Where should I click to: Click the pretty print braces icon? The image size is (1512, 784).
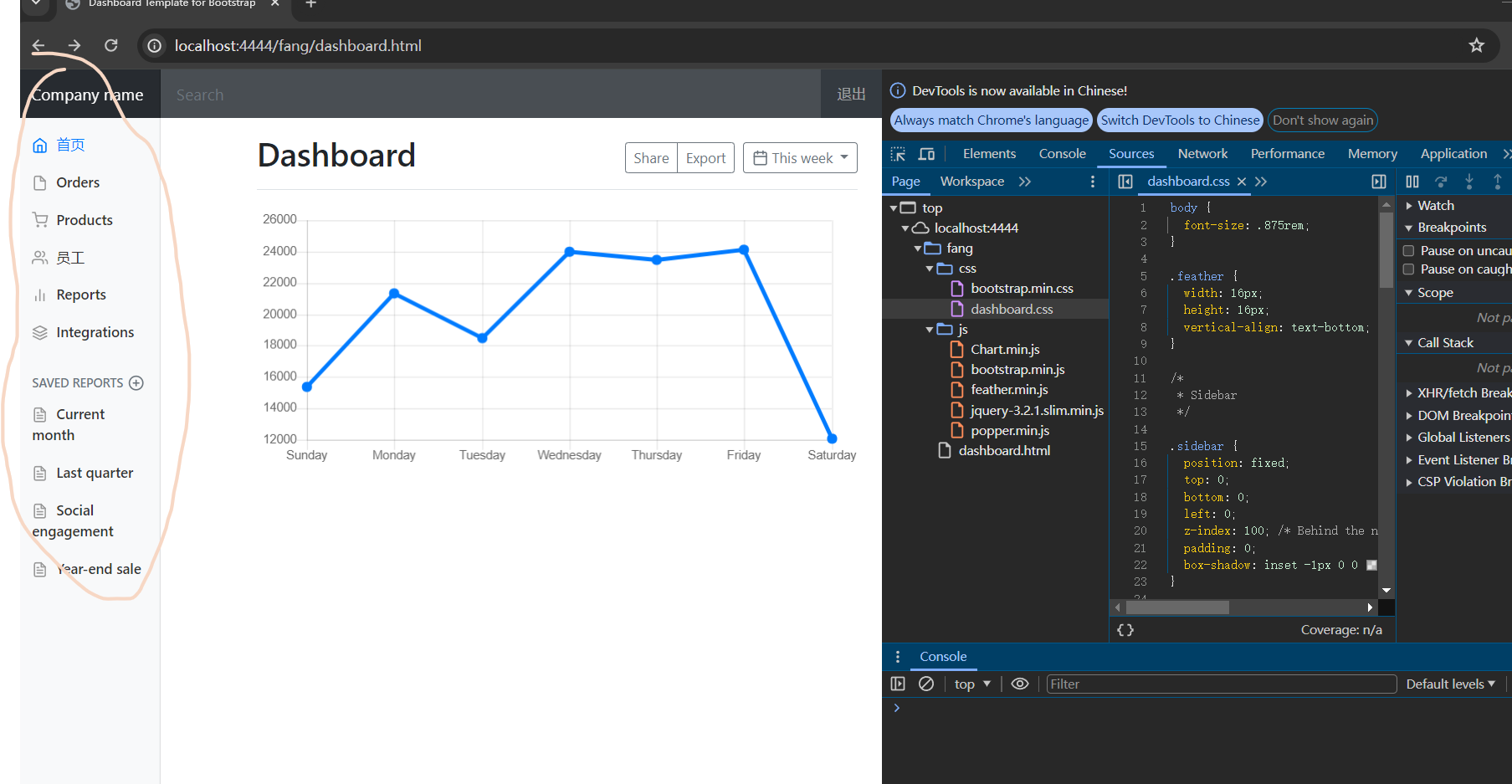[1125, 630]
